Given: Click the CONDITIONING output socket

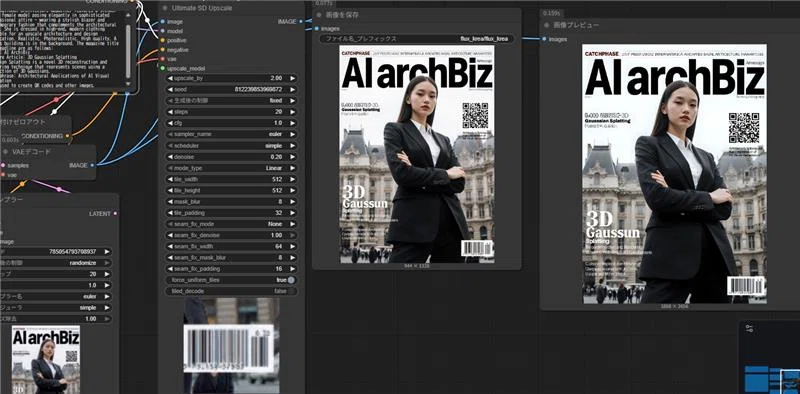Looking at the screenshot, I should pyautogui.click(x=67, y=136).
